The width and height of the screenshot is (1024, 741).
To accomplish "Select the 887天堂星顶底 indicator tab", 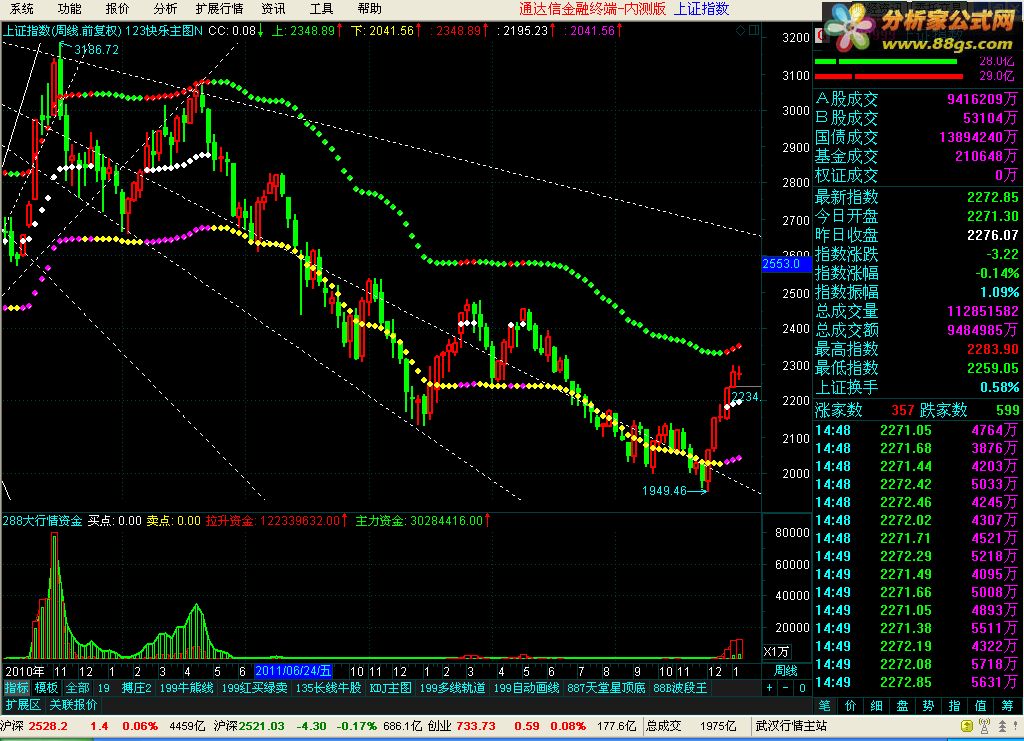I will [606, 687].
